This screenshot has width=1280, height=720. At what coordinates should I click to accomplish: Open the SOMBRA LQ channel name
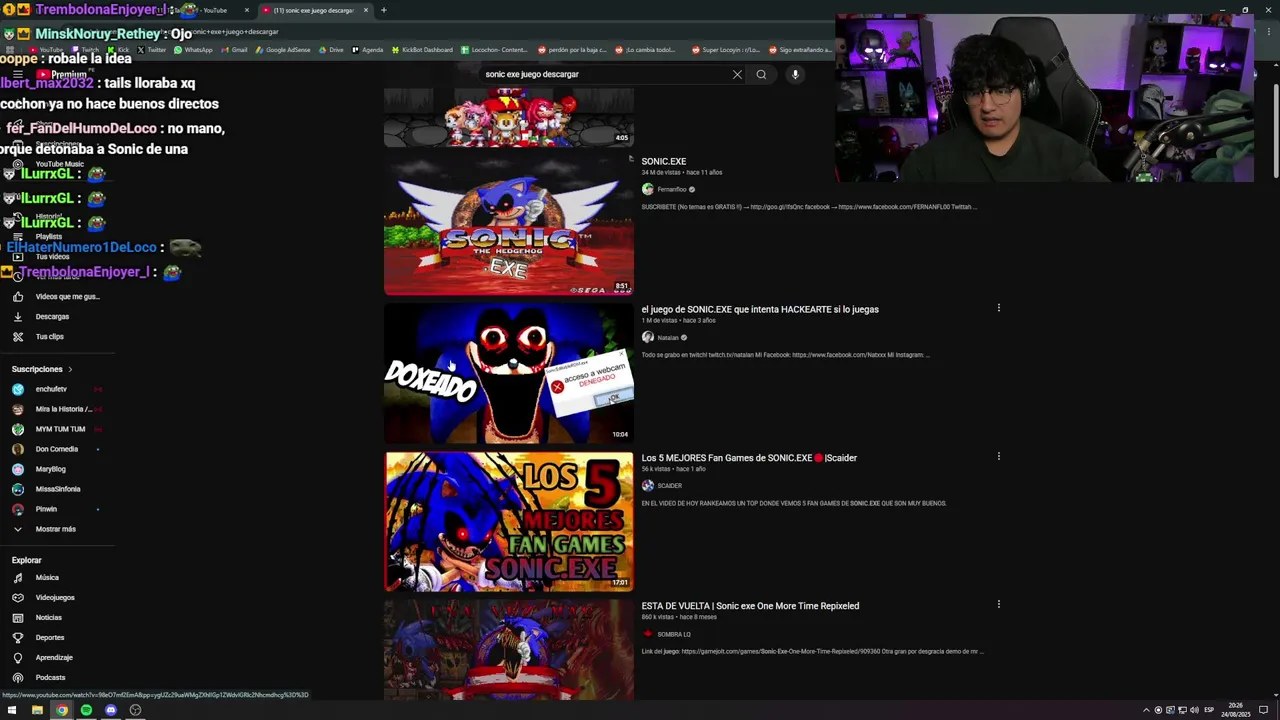(x=674, y=634)
